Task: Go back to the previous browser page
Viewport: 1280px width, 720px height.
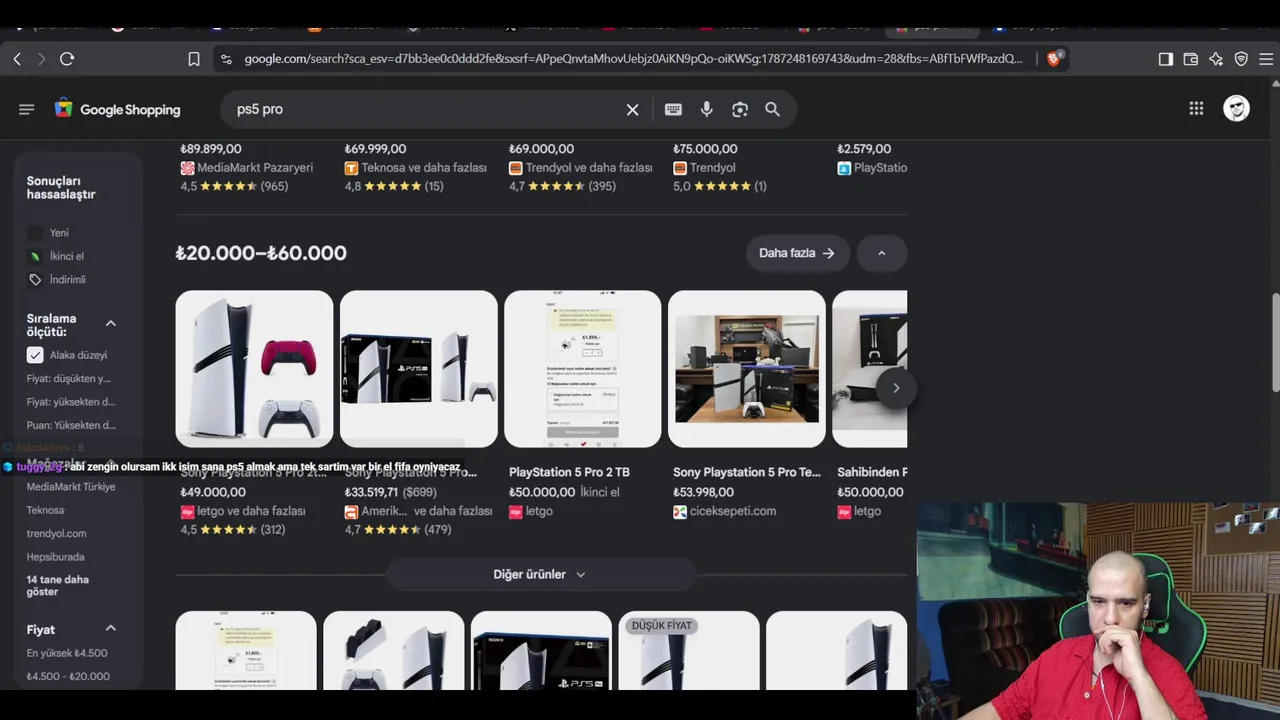Action: tap(17, 59)
